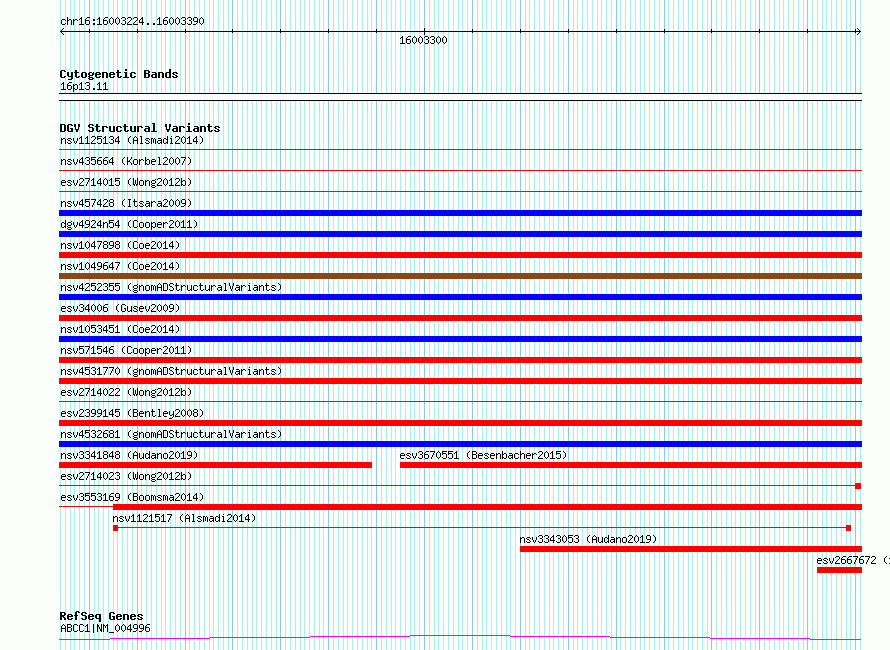Open nsv4532681 (gnomADStructuralVariants) label
890x650 pixels.
171,434
